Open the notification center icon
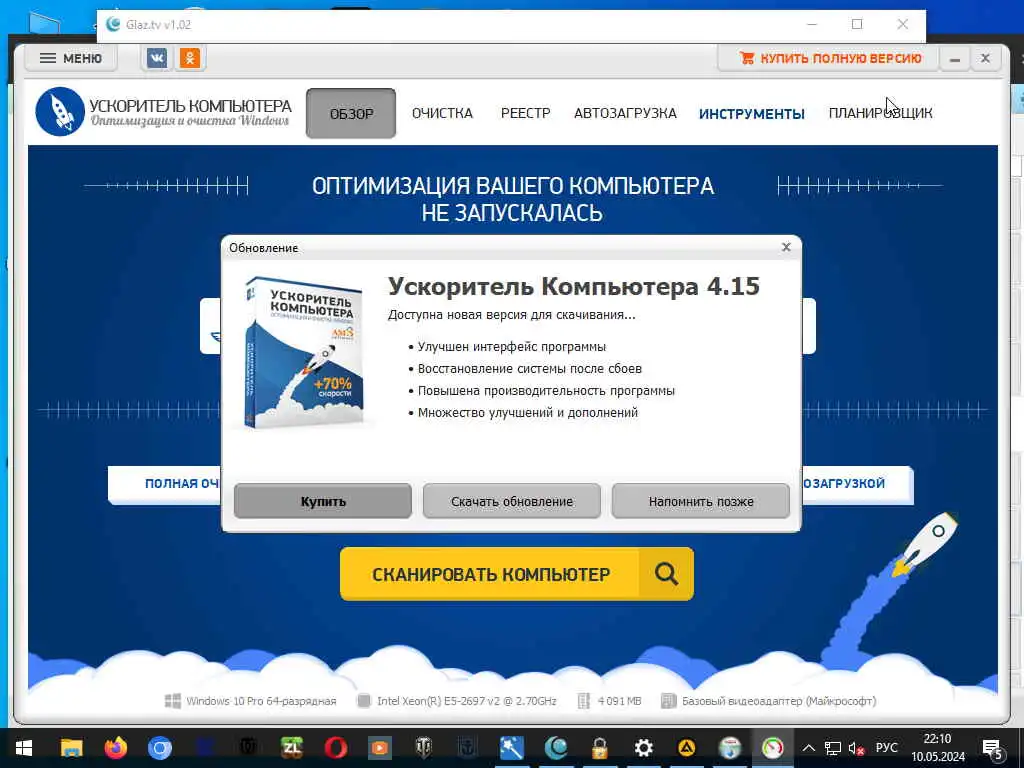 point(992,748)
